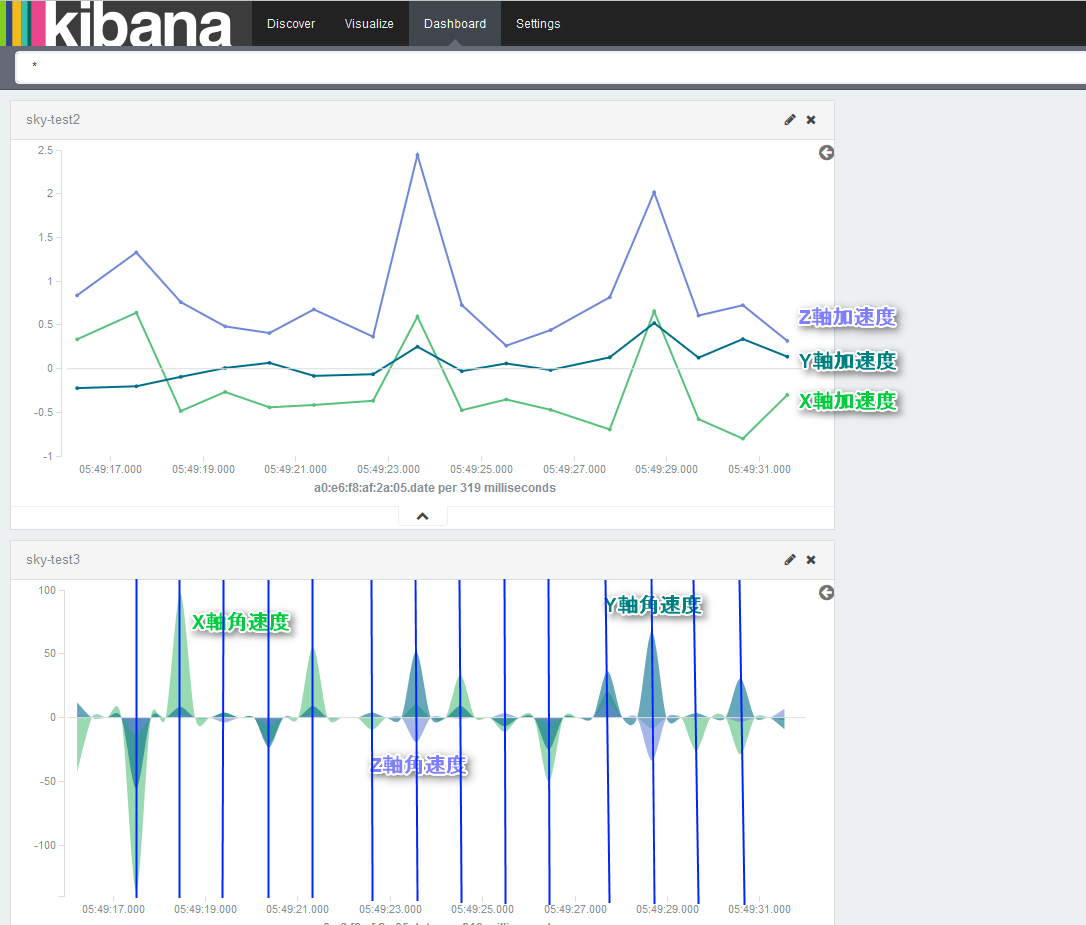Focus the search query input field
The image size is (1086, 925).
(x=551, y=67)
